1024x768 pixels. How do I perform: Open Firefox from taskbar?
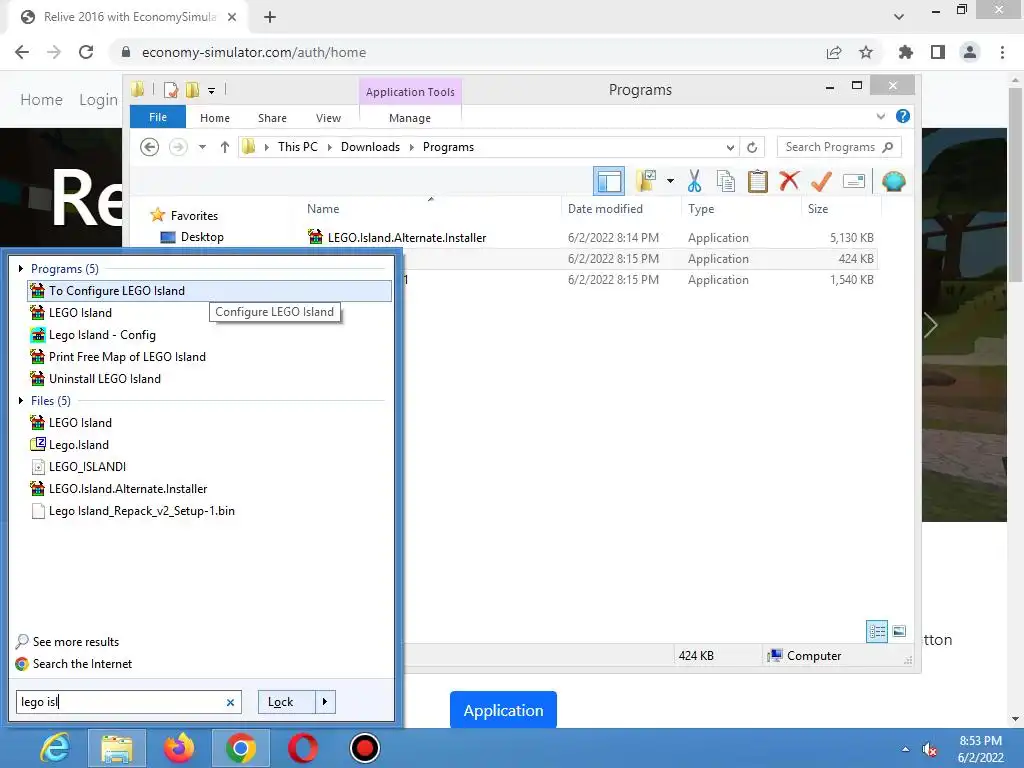[179, 748]
